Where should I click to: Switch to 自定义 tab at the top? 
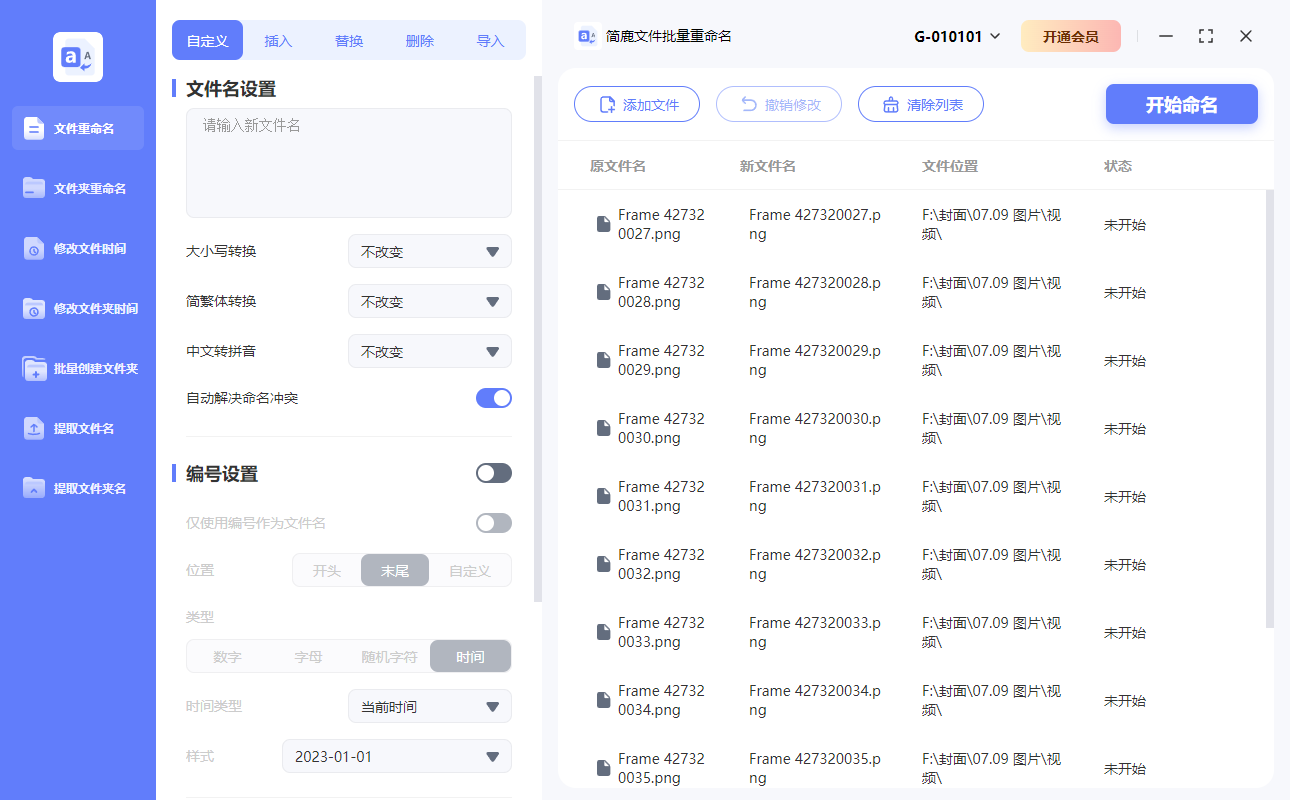point(208,41)
